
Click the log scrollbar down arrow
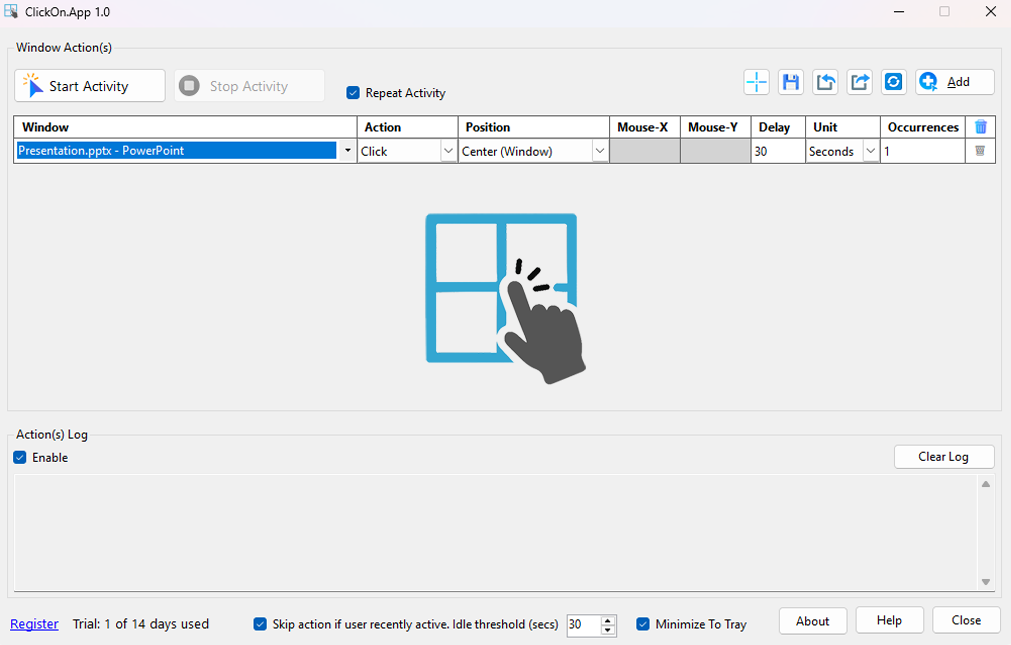click(986, 582)
